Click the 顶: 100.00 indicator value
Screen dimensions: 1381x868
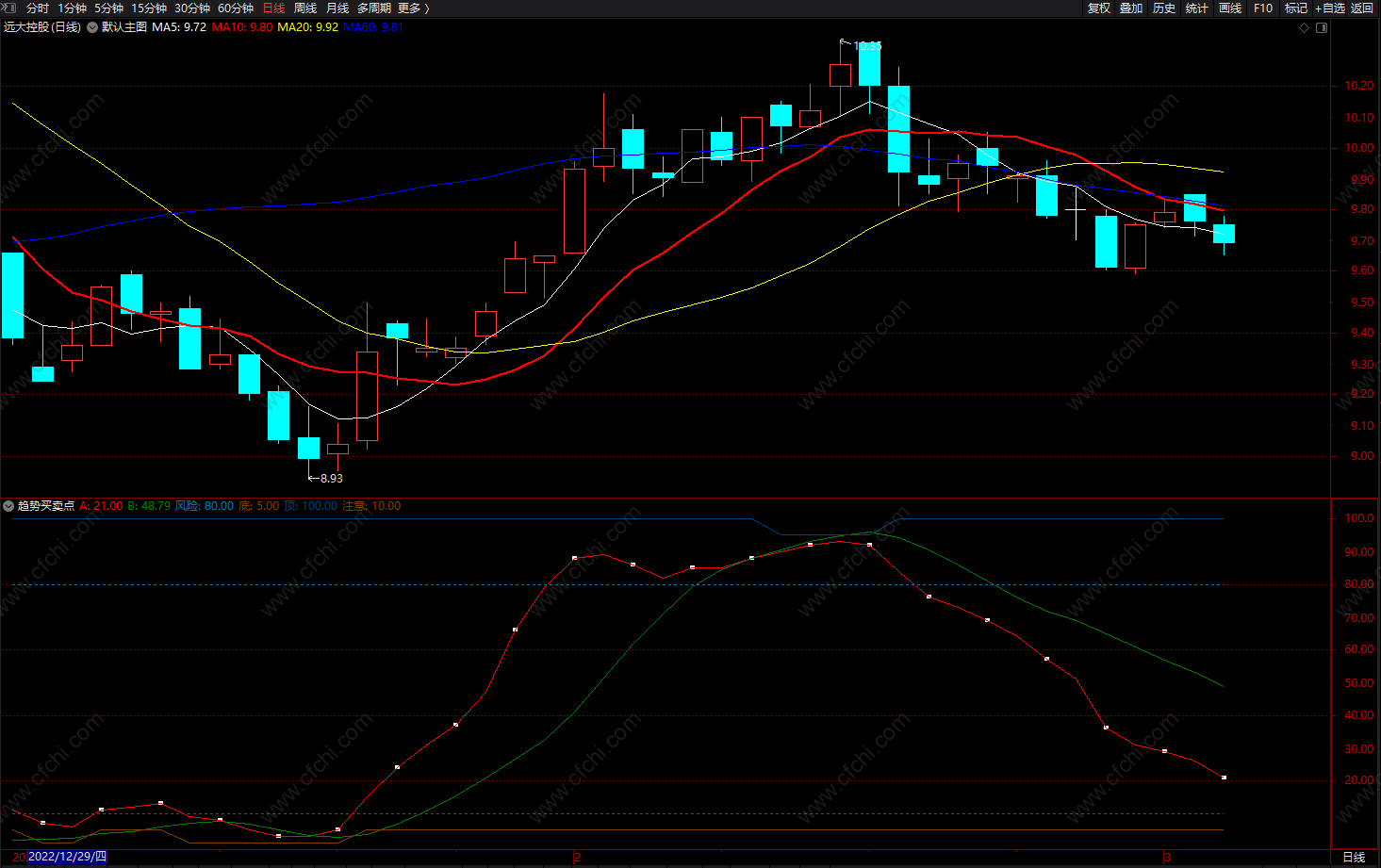click(x=311, y=506)
